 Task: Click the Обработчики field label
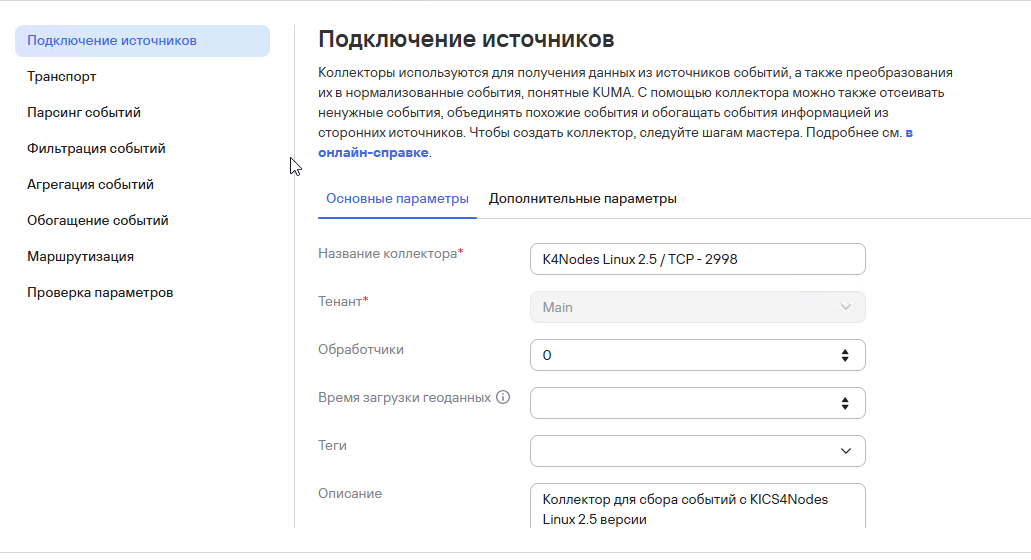[361, 350]
